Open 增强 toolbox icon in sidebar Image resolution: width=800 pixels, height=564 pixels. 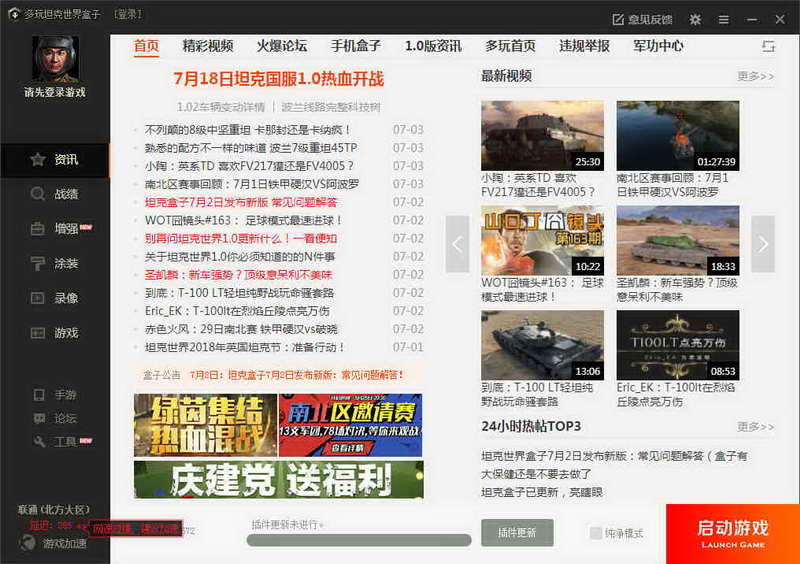click(x=37, y=229)
